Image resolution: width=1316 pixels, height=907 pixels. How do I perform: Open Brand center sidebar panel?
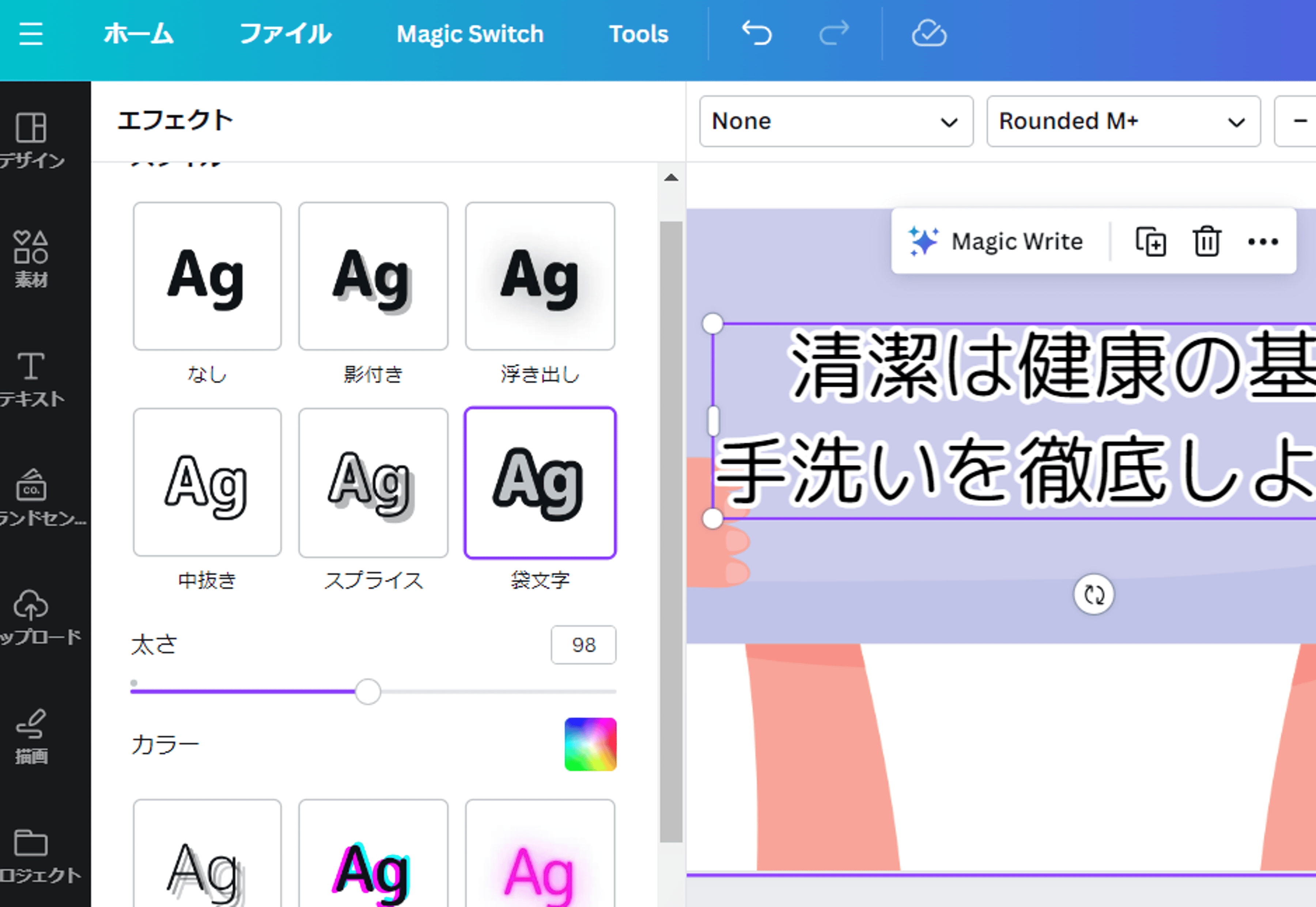tap(43, 498)
